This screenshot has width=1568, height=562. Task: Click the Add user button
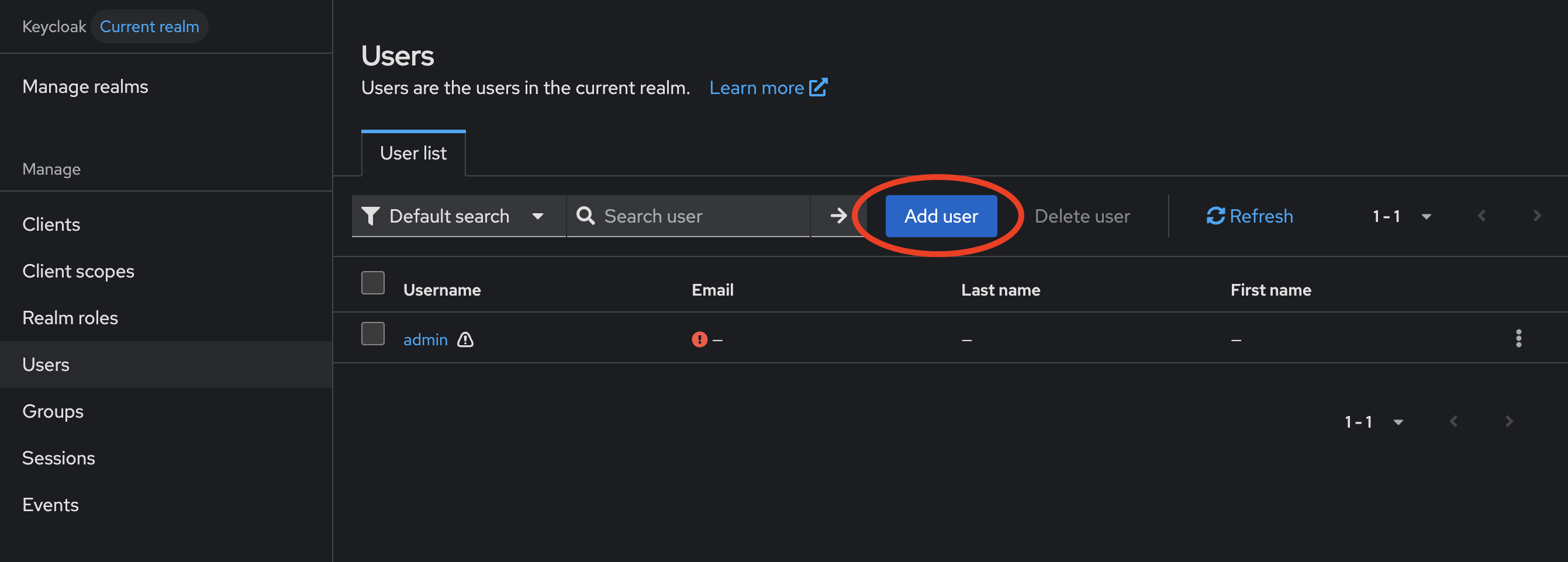tap(941, 216)
